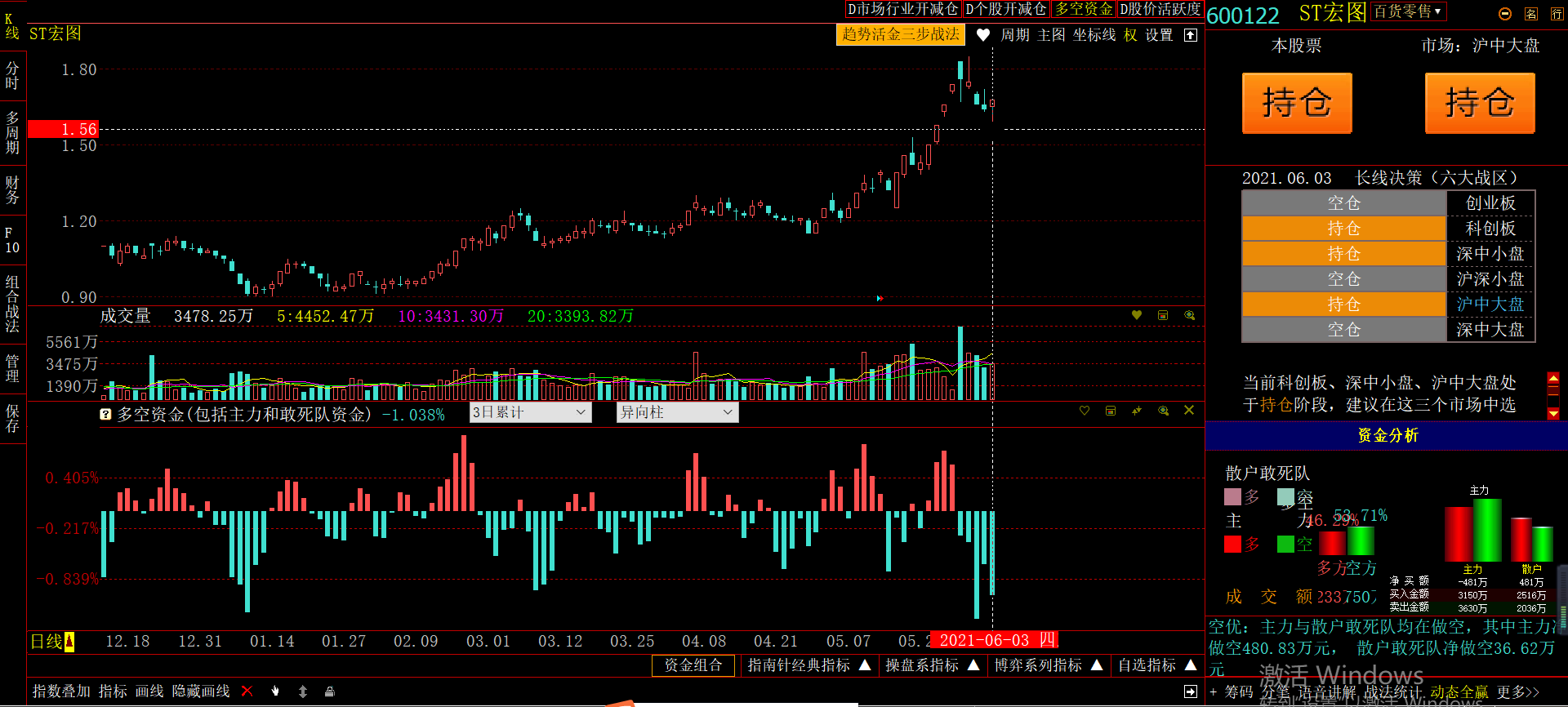The image size is (1568, 707).
Task: Switch to the 分时 sidebar tab
Action: (x=12, y=76)
